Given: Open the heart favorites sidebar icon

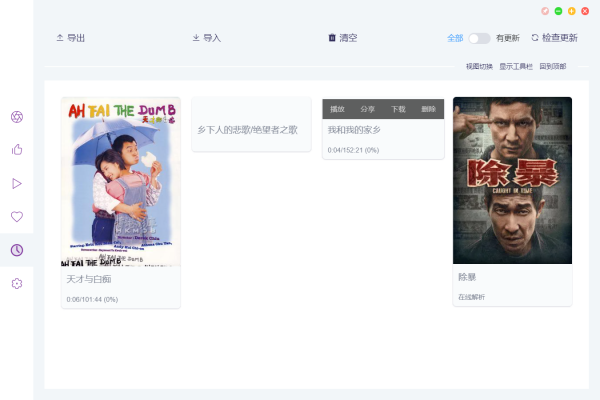Looking at the screenshot, I should [17, 217].
